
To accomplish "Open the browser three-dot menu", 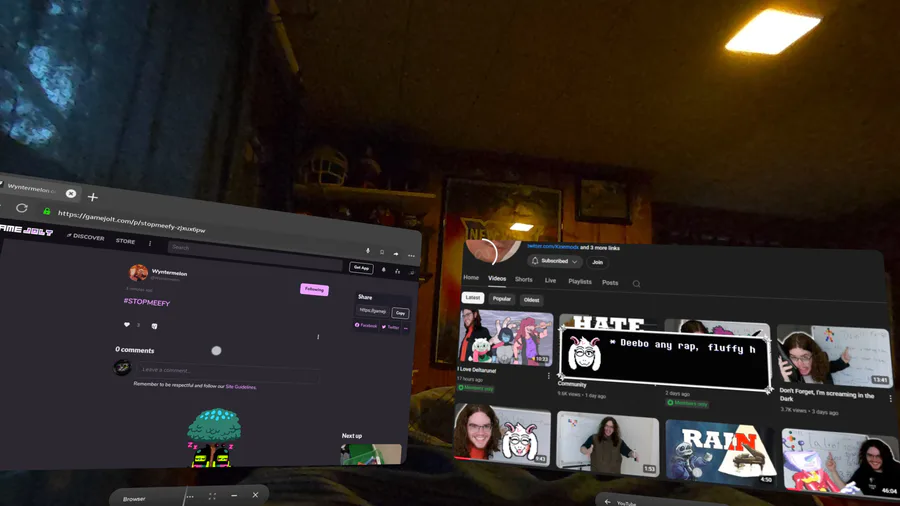I will 411,255.
